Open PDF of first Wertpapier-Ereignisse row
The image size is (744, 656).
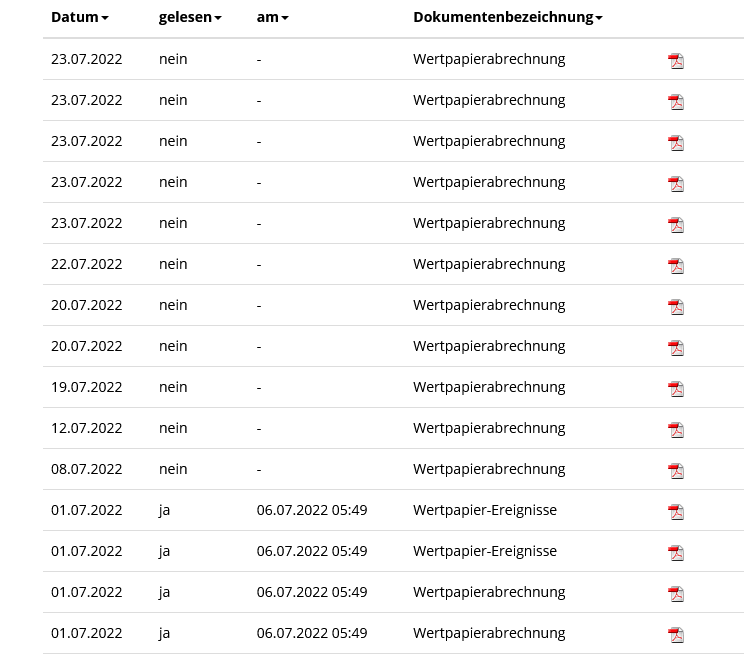[676, 511]
